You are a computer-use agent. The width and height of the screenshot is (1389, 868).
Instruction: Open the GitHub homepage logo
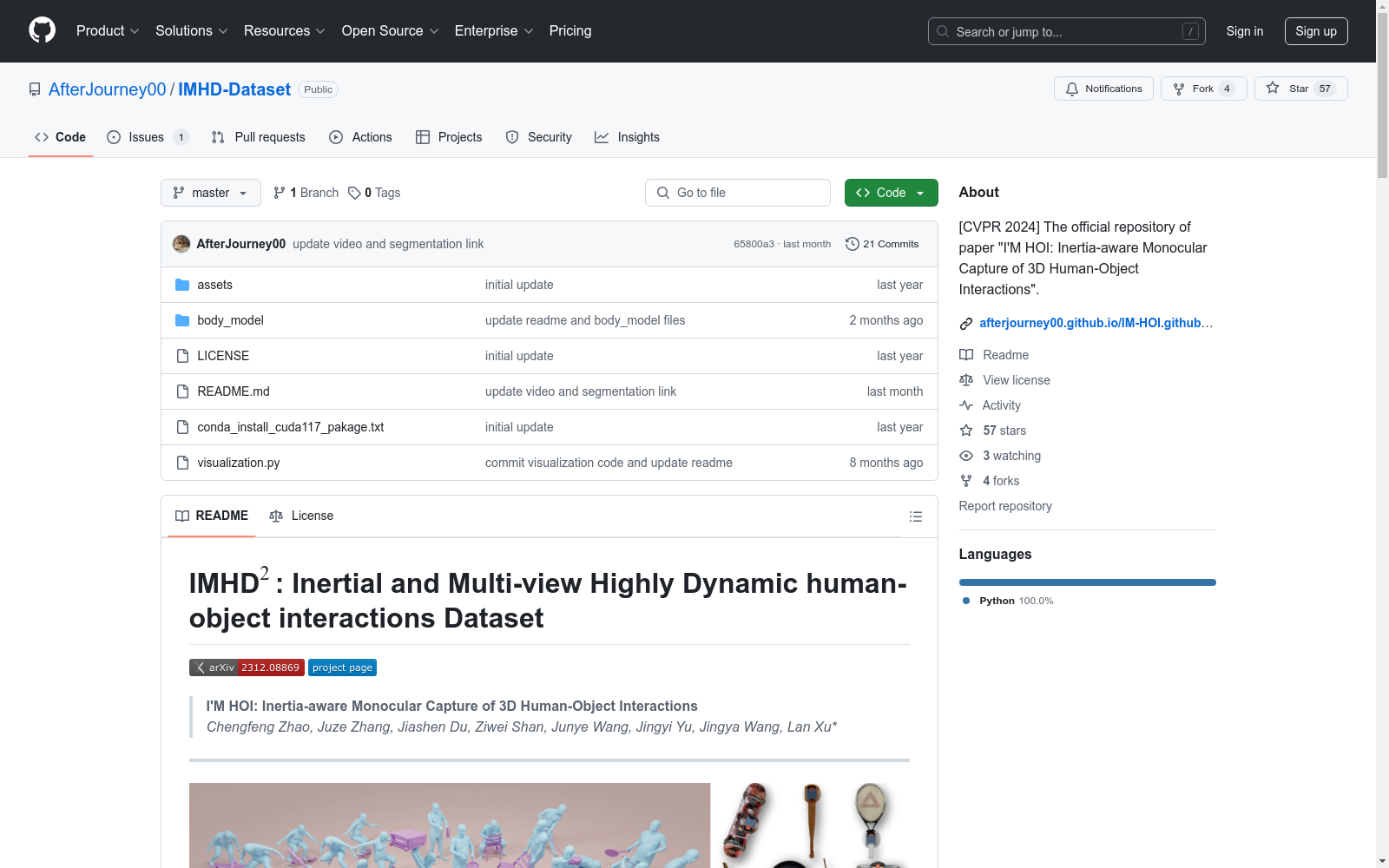(x=42, y=30)
